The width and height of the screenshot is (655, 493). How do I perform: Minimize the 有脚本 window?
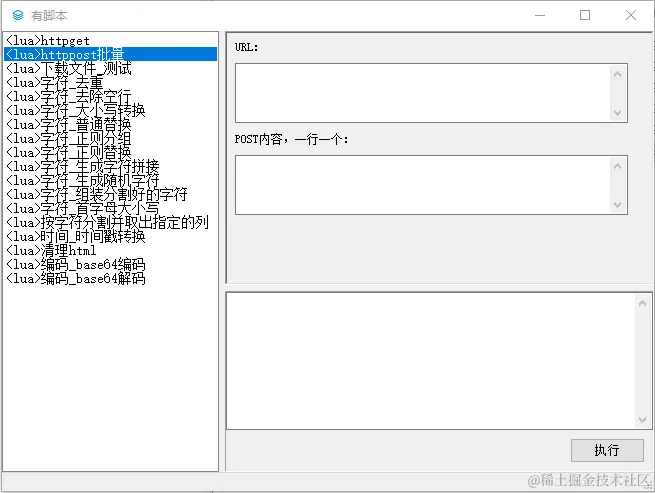[540, 15]
